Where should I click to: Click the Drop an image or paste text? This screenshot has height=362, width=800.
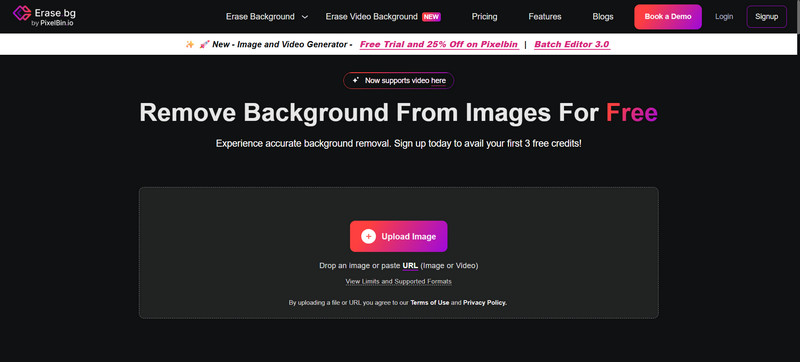pyautogui.click(x=360, y=266)
